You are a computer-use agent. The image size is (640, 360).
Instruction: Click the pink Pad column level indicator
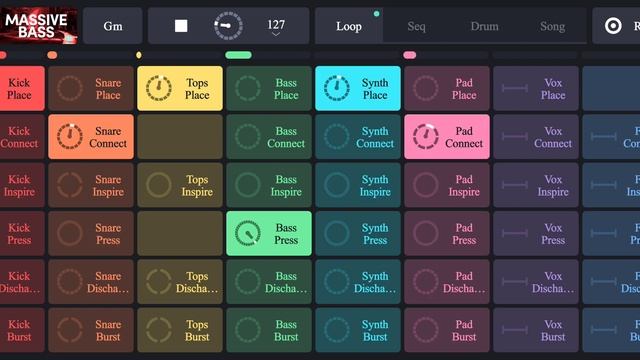pos(409,55)
